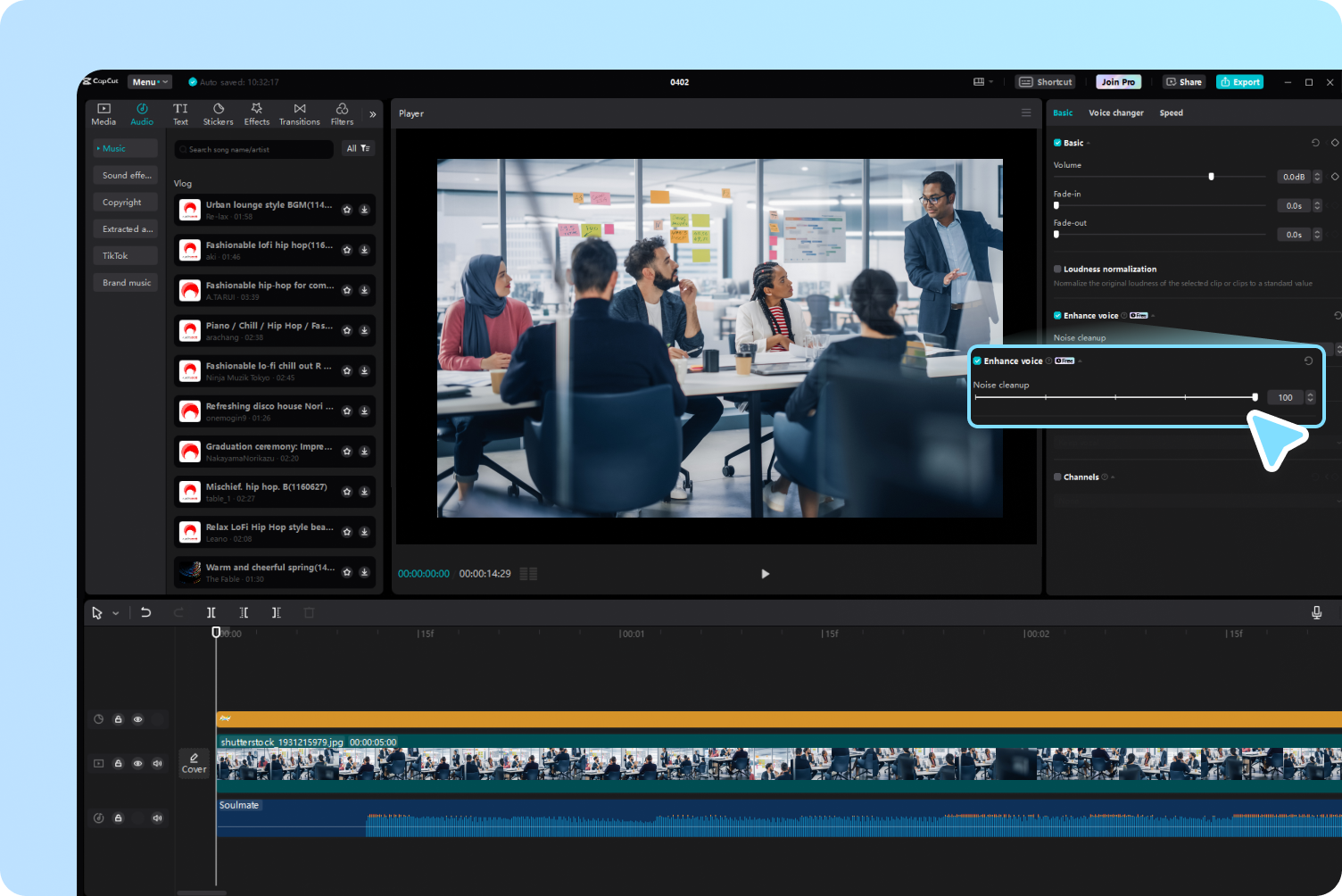The image size is (1342, 896).
Task: Hide the orange effect track
Action: (x=137, y=719)
